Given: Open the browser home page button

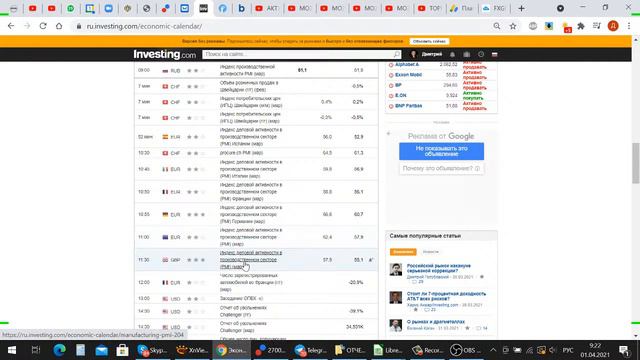Looking at the screenshot, I should (59, 26).
